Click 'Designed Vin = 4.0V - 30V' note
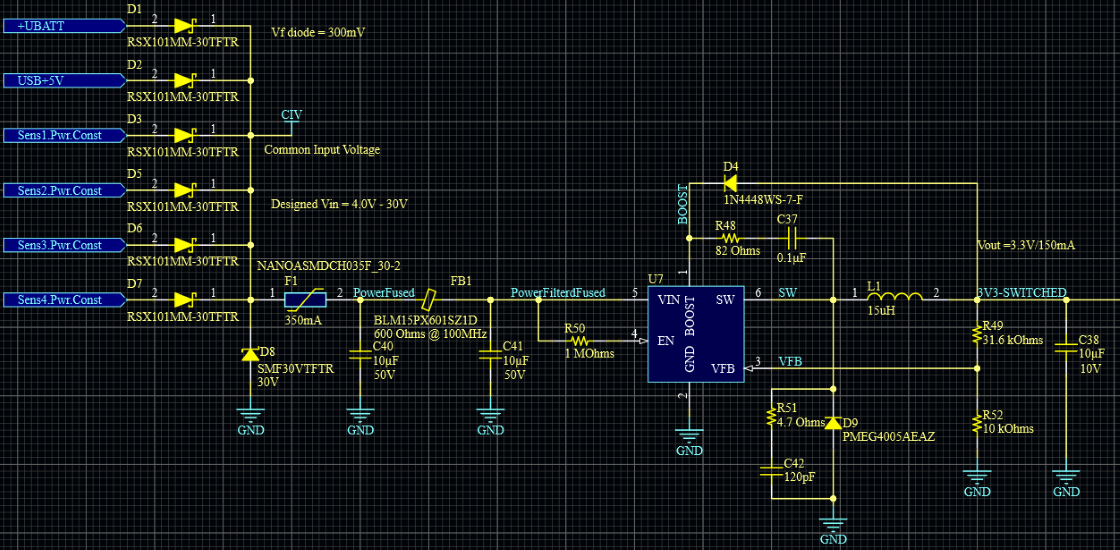 click(x=339, y=204)
